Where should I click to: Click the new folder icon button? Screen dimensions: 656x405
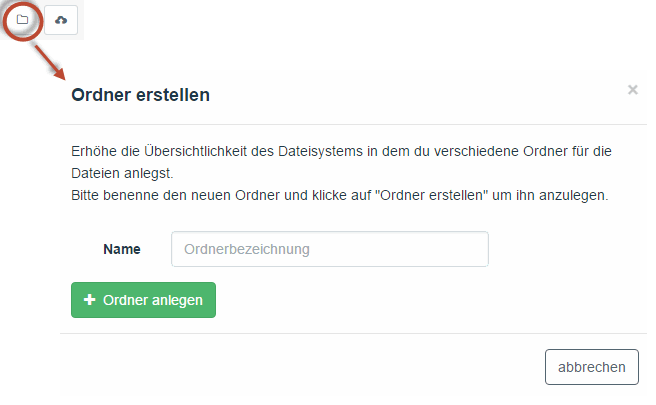pos(23,20)
